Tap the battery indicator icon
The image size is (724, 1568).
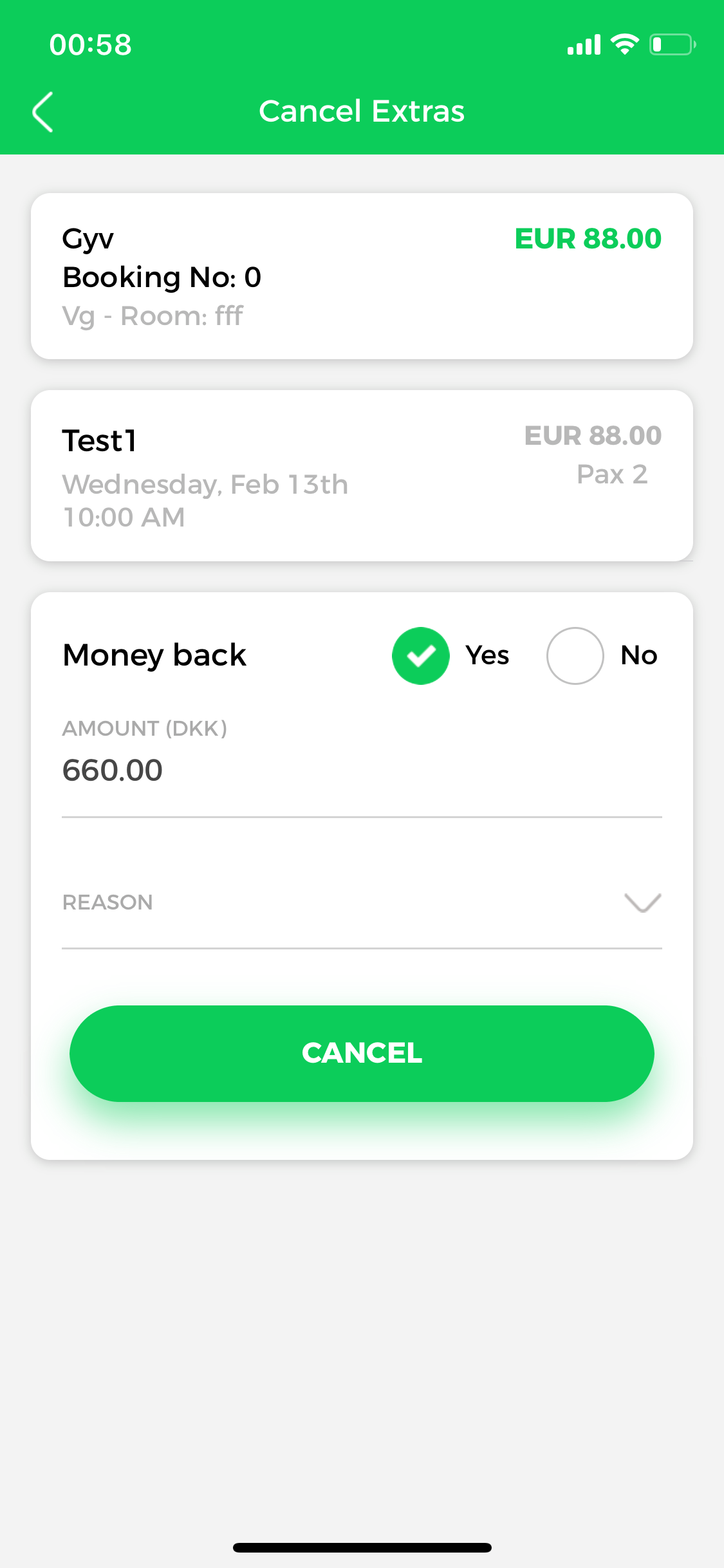coord(672,44)
